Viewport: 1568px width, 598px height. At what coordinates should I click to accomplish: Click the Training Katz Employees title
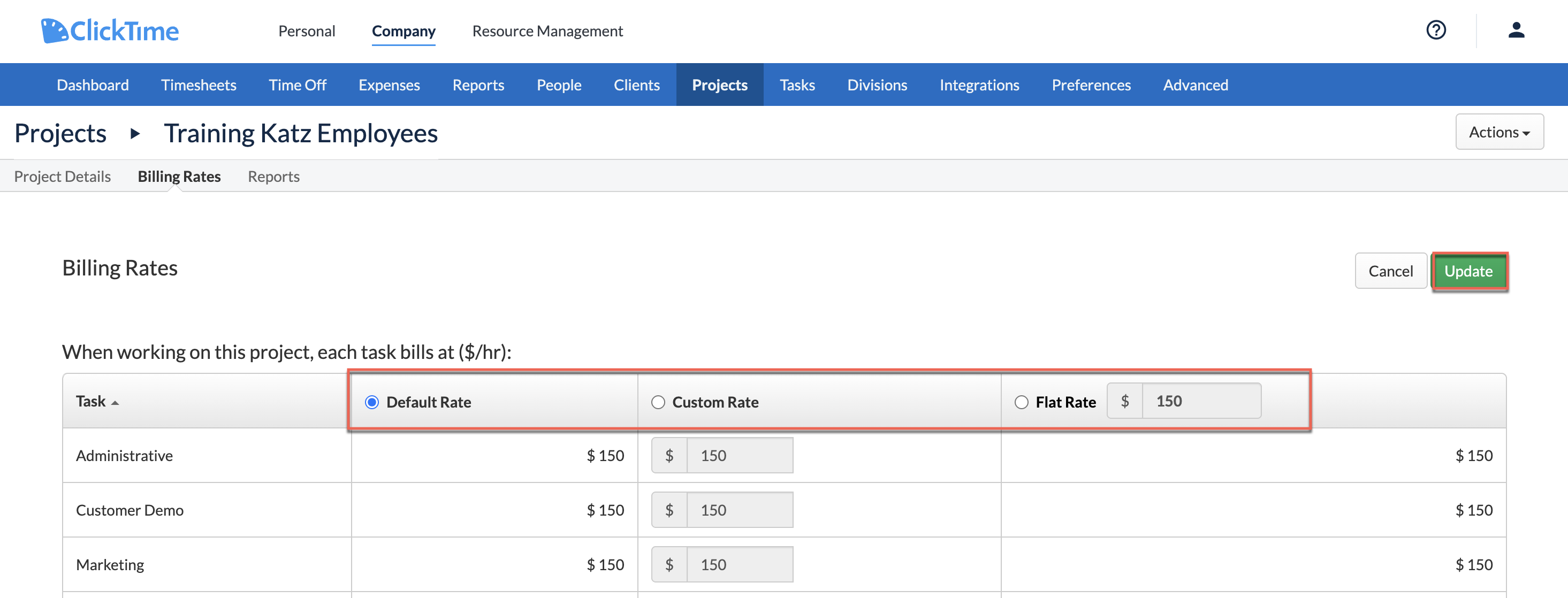click(x=301, y=133)
